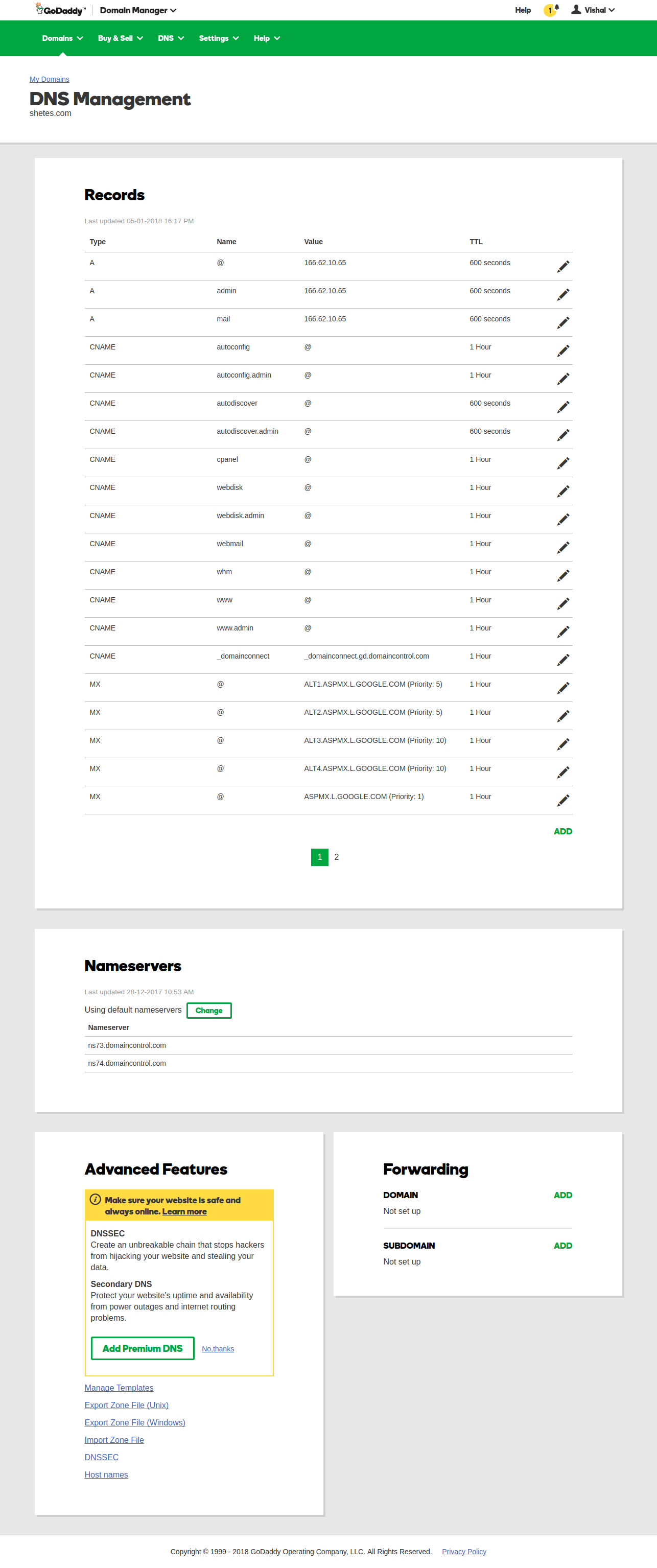Viewport: 657px width, 1568px height.
Task: Expand the Domain Manager dropdown
Action: (x=137, y=10)
